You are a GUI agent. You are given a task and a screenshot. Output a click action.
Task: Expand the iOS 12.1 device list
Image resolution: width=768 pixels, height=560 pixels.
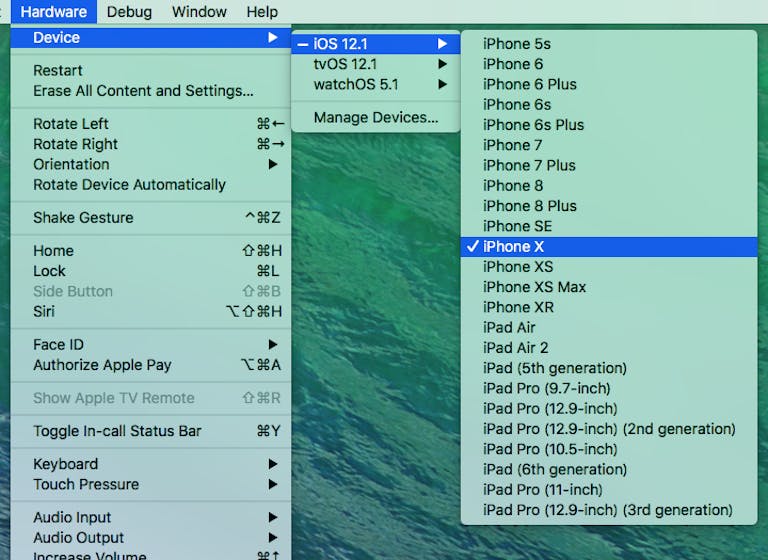pos(376,44)
